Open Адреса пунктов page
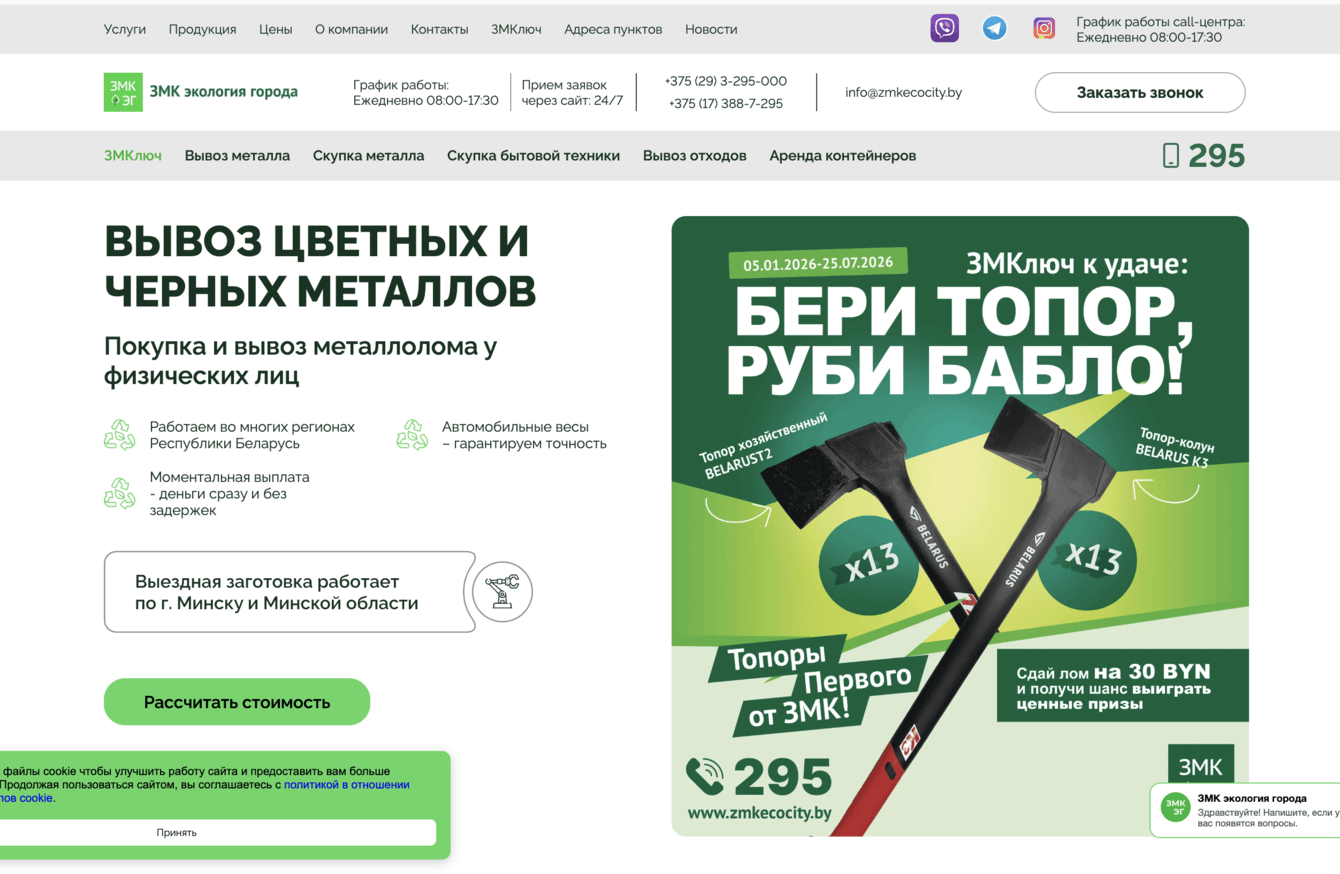 click(613, 29)
